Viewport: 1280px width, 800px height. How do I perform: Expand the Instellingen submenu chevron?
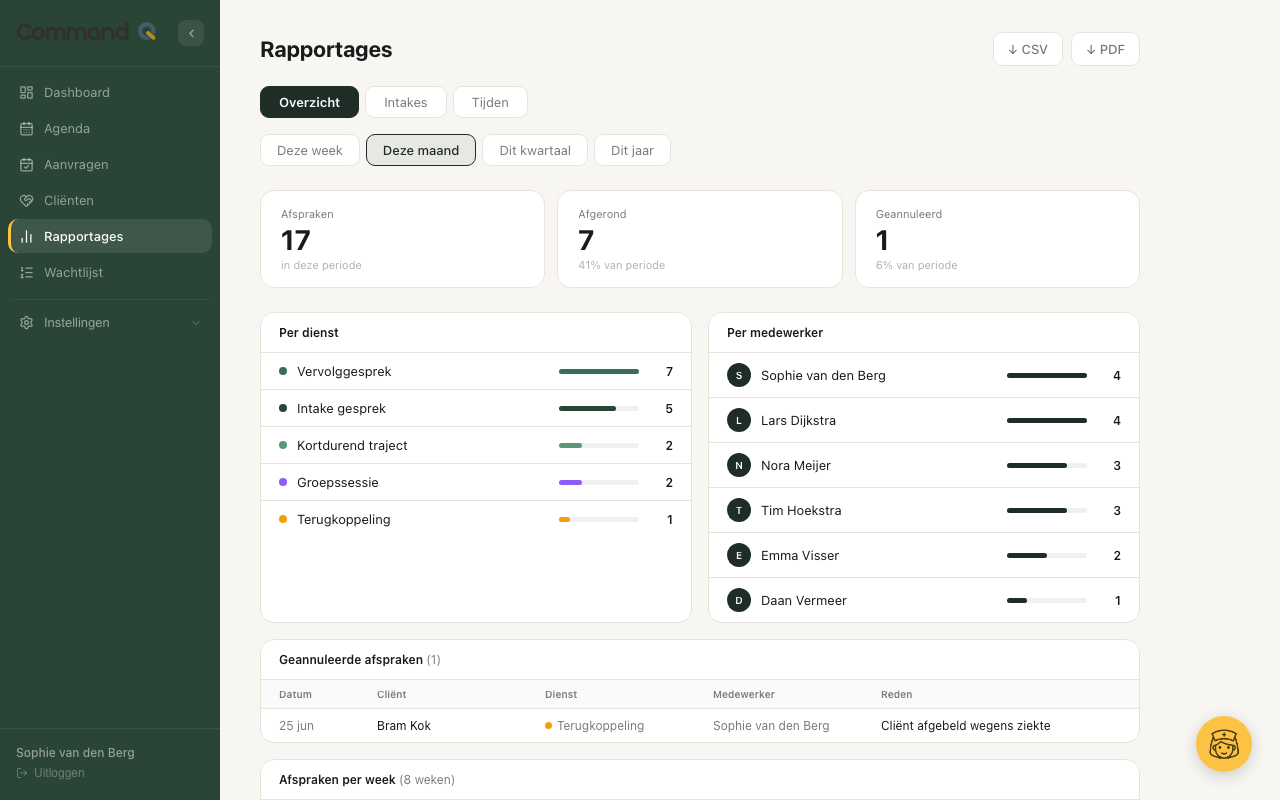196,322
